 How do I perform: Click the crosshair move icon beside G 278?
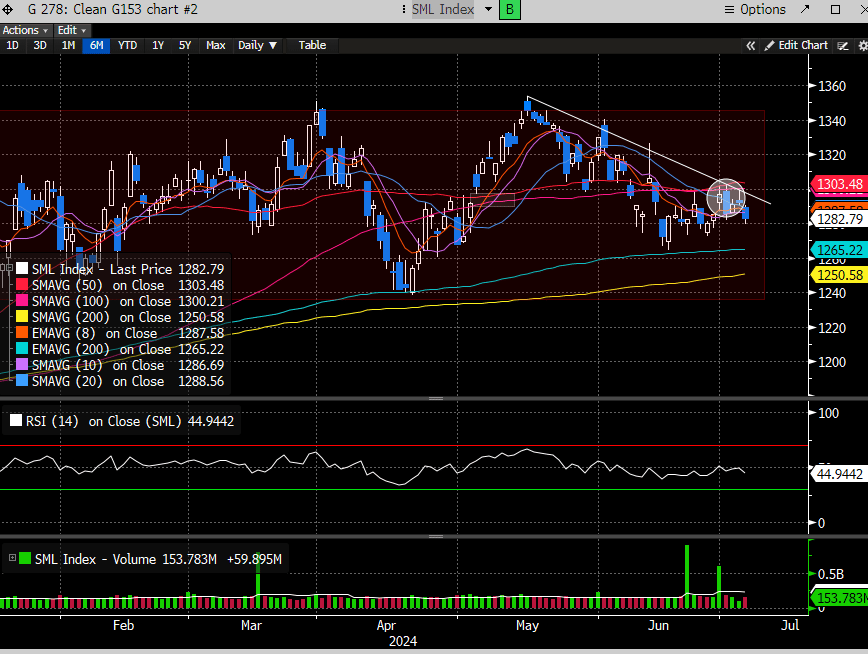(x=8, y=9)
